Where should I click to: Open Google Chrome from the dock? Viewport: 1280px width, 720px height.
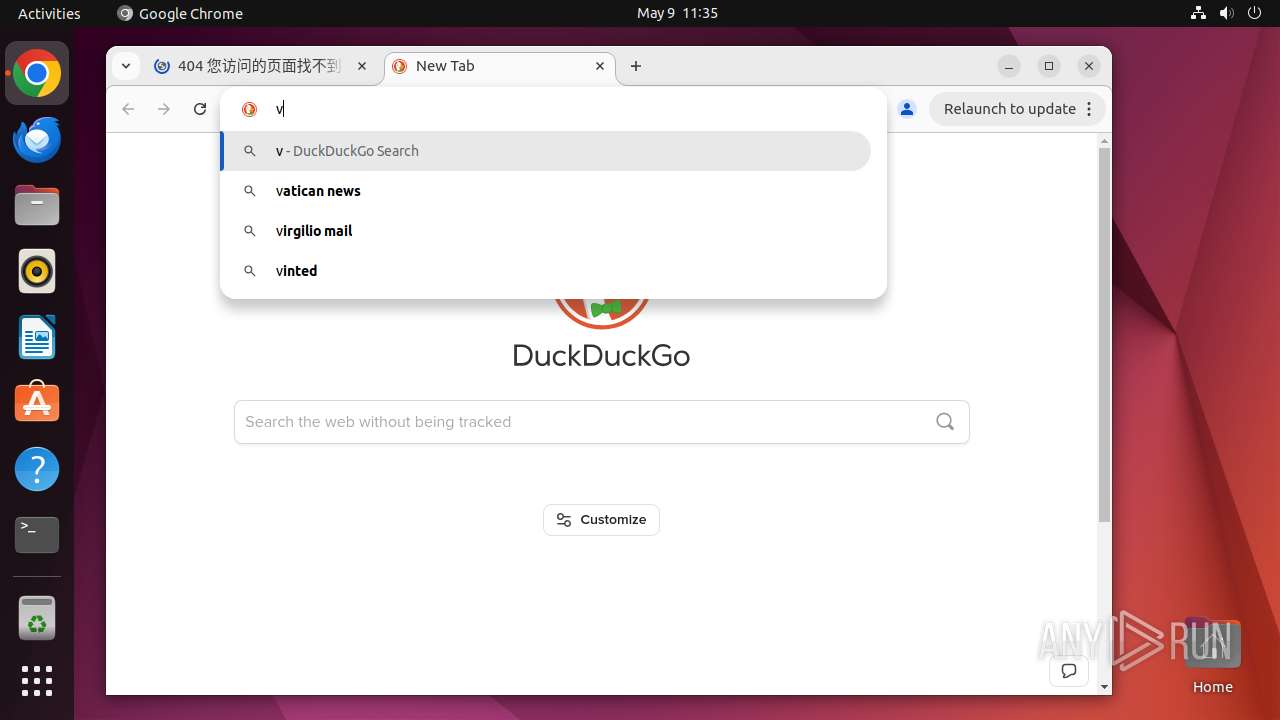pyautogui.click(x=37, y=73)
